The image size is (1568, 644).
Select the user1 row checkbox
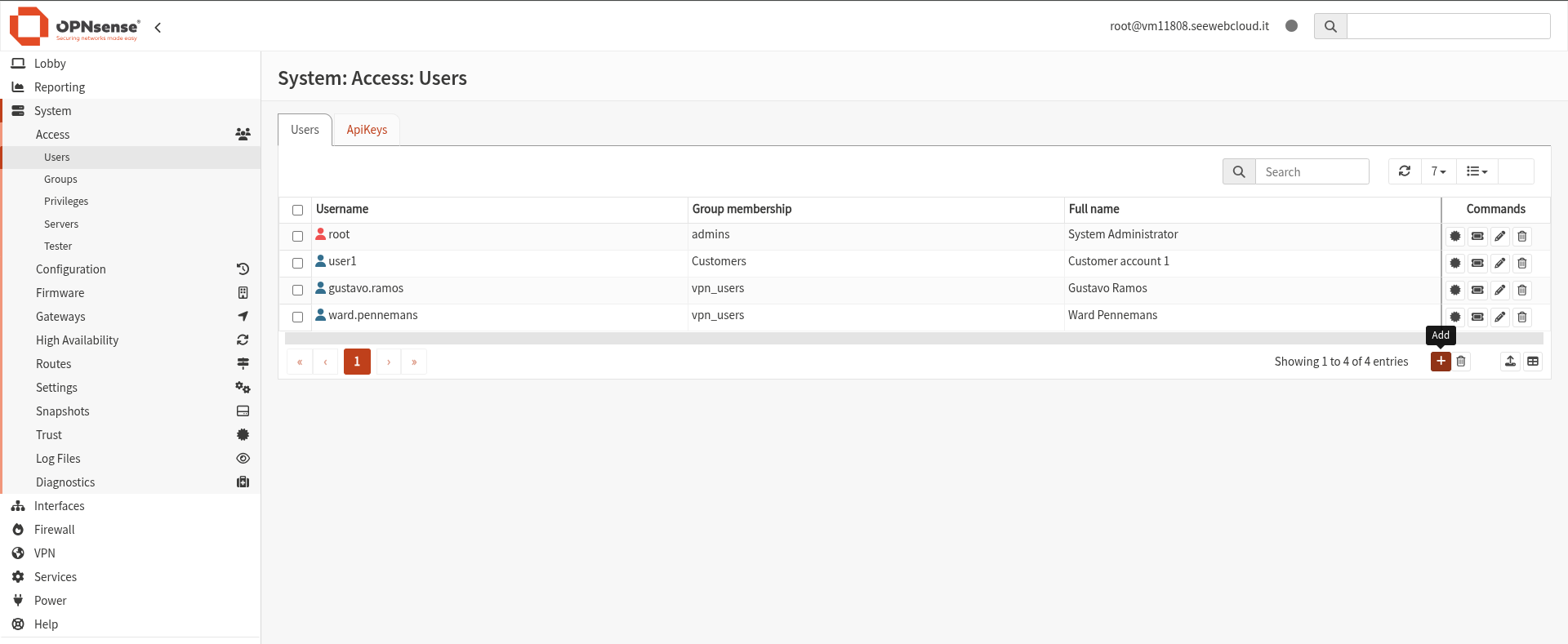[x=298, y=264]
